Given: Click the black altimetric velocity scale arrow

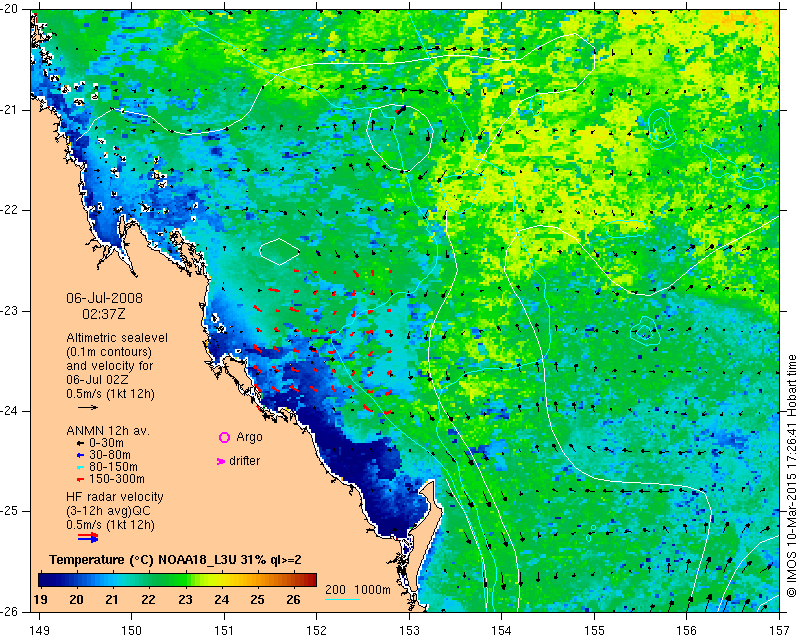Looking at the screenshot, I should coord(88,407).
